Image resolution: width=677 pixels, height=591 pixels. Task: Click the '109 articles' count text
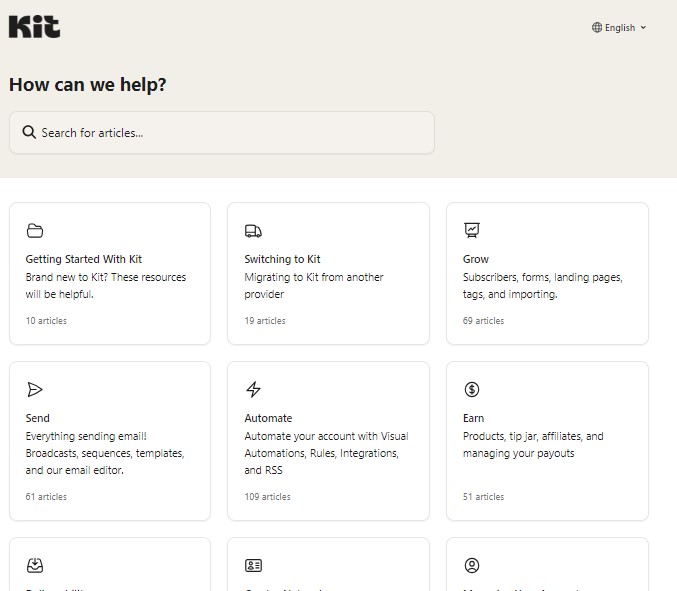(x=268, y=496)
